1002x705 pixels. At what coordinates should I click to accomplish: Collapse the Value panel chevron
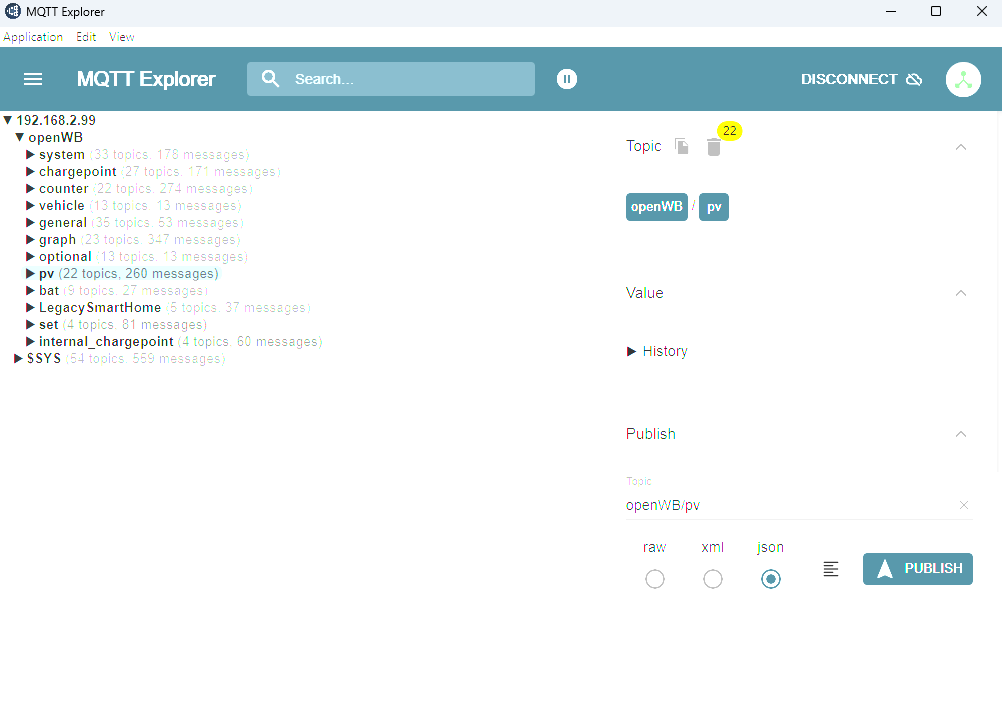[960, 293]
